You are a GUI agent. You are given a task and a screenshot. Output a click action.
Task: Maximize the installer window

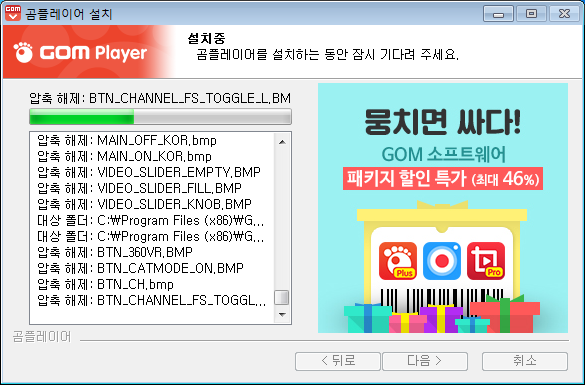531,14
